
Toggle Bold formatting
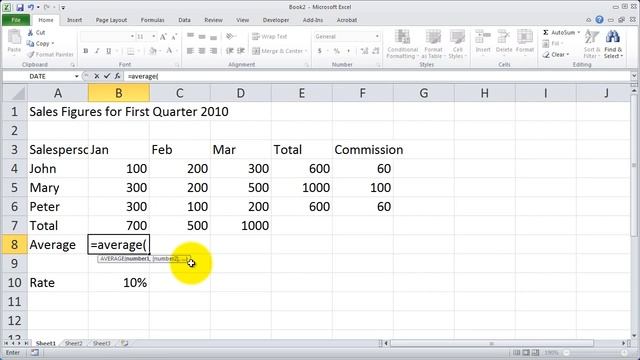pyautogui.click(x=86, y=51)
